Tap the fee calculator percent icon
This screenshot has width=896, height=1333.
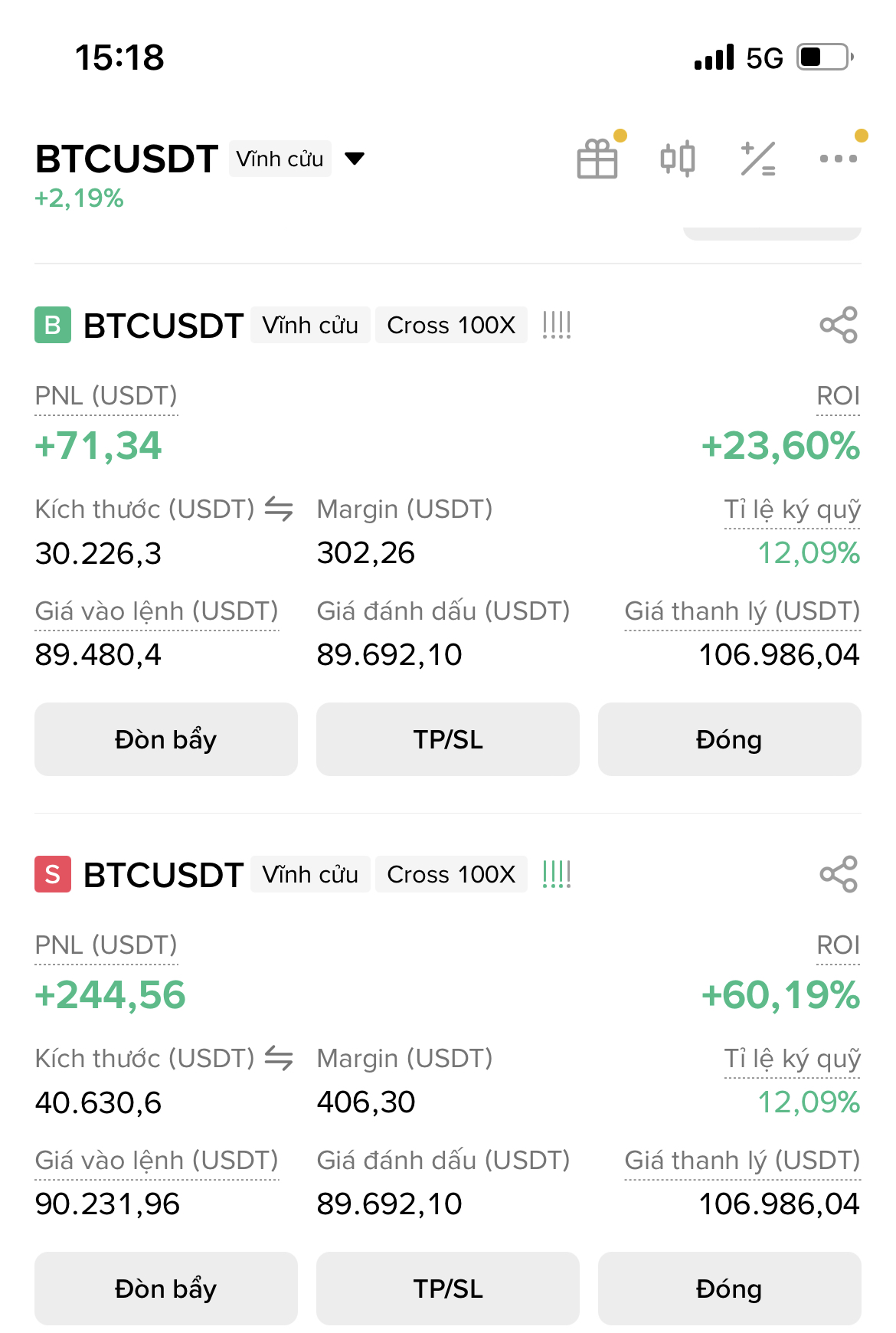tap(758, 159)
